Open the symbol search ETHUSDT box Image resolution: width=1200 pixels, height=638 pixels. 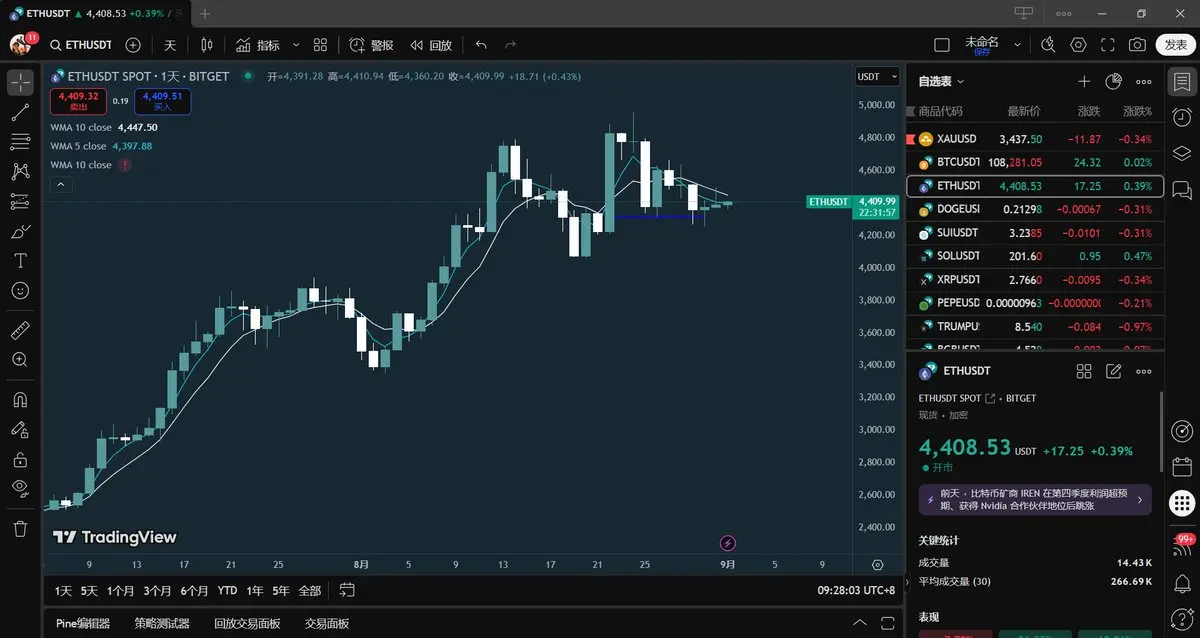point(80,45)
